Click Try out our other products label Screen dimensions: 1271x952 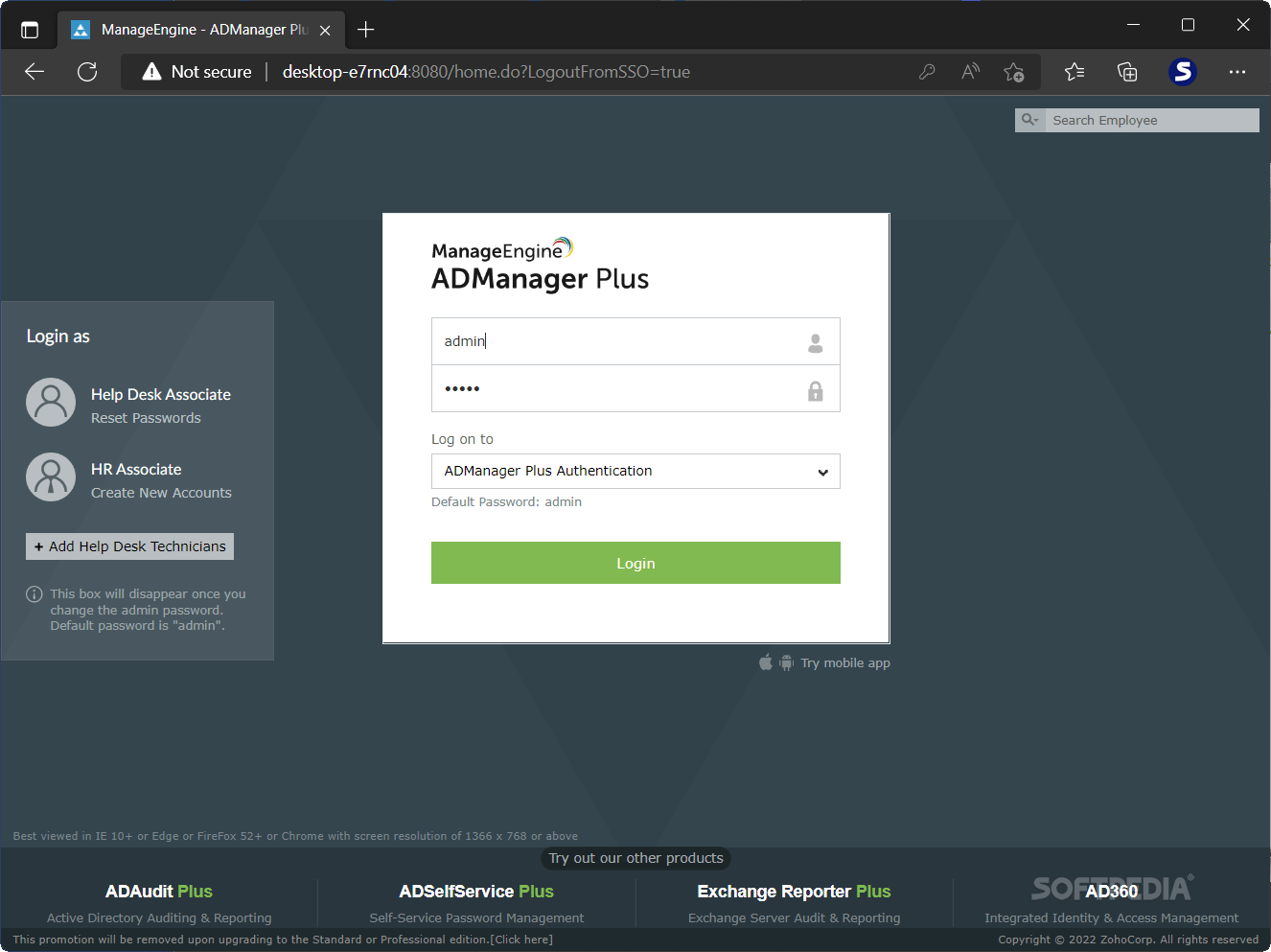coord(635,858)
